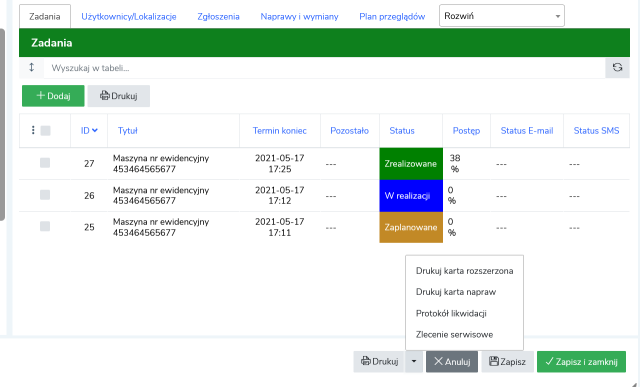Click ID cell 25
640x387 pixels.
89,227
